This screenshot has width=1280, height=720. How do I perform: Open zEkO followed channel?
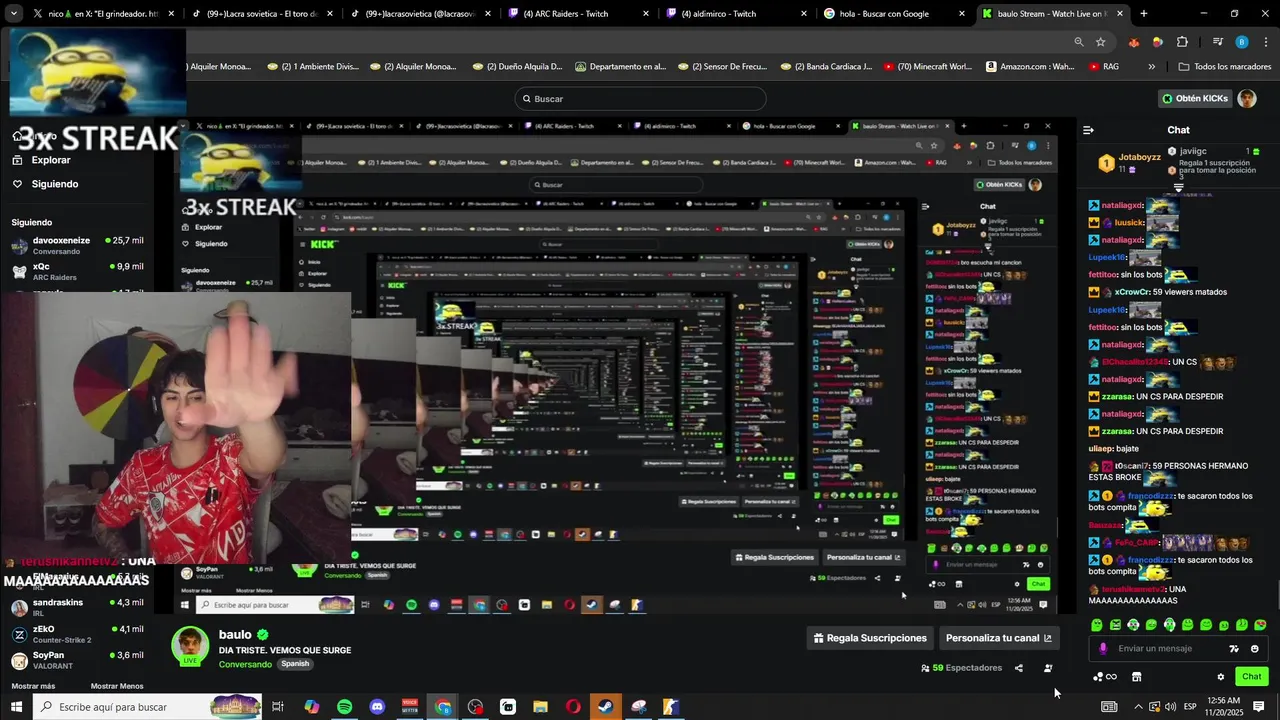pos(78,634)
